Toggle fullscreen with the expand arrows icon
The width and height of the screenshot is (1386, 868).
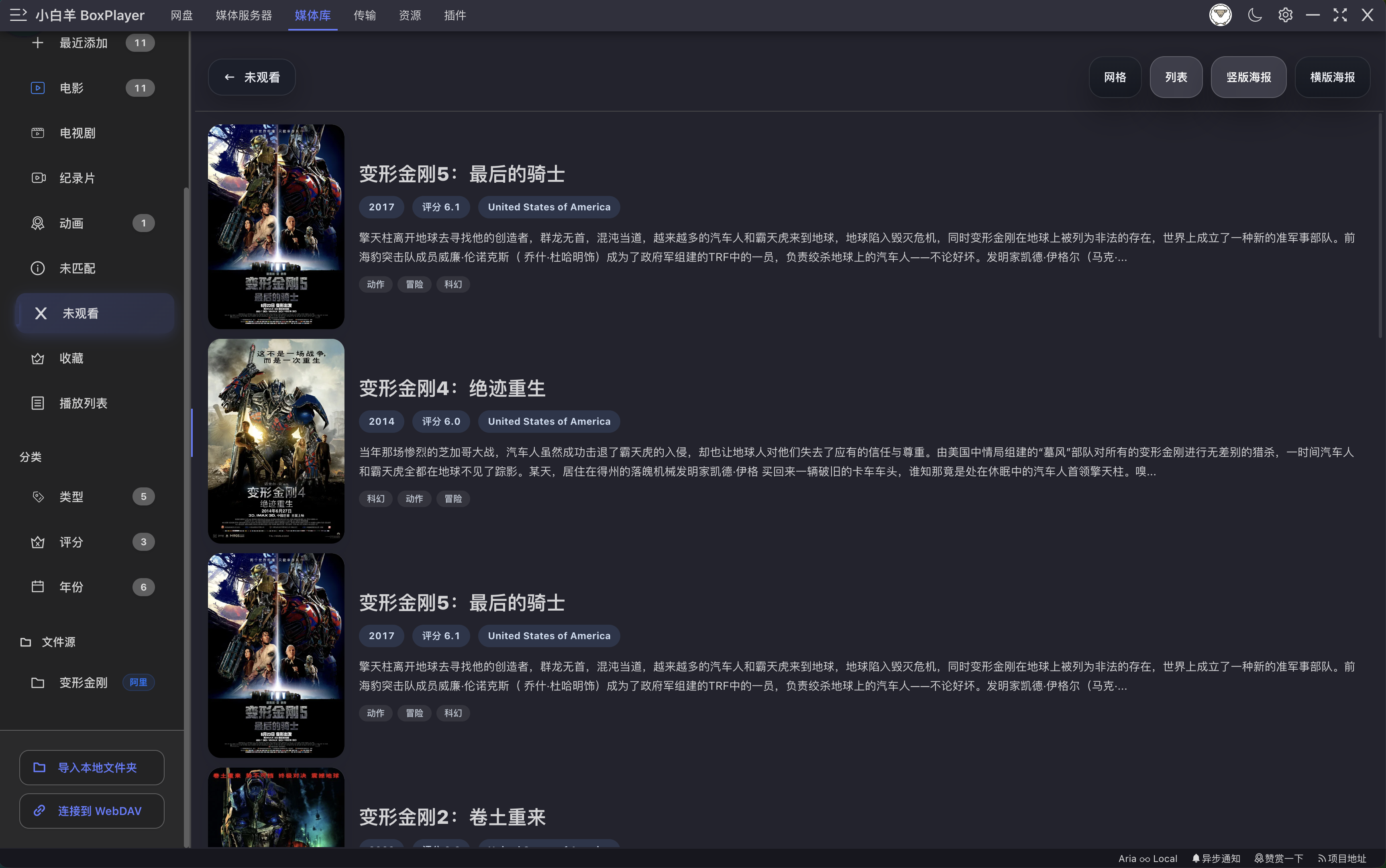coord(1339,15)
